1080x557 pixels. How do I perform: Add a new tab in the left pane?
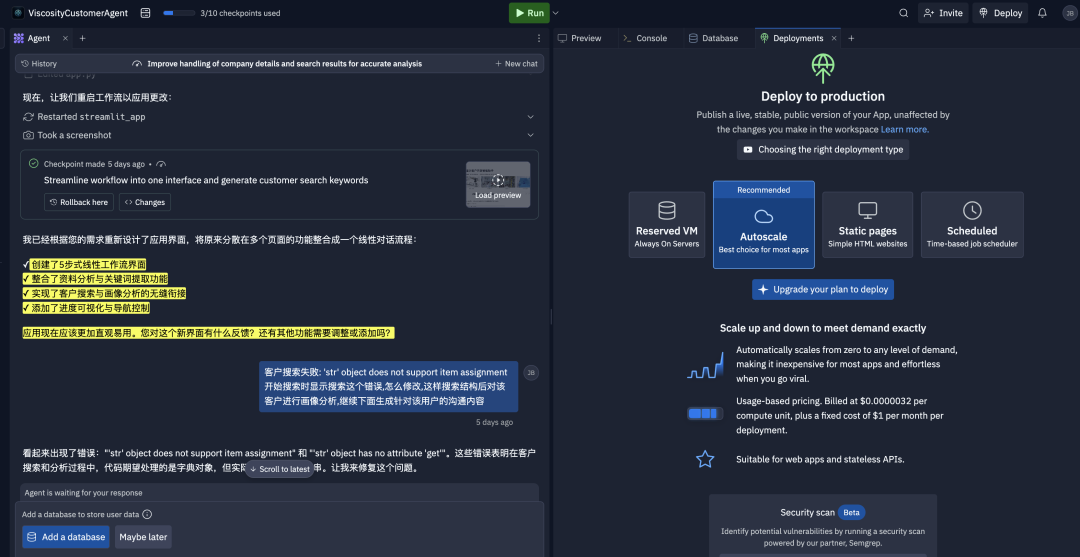point(83,38)
